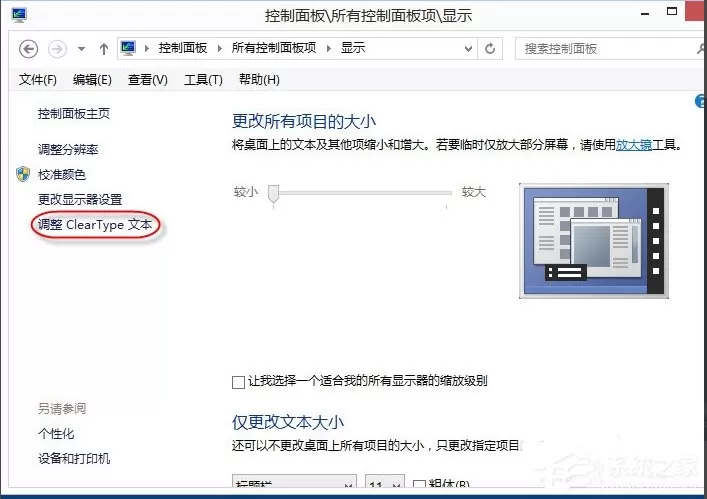The height and width of the screenshot is (499, 707).
Task: Click the shield icon next to 校准颜色
Action: [23, 174]
